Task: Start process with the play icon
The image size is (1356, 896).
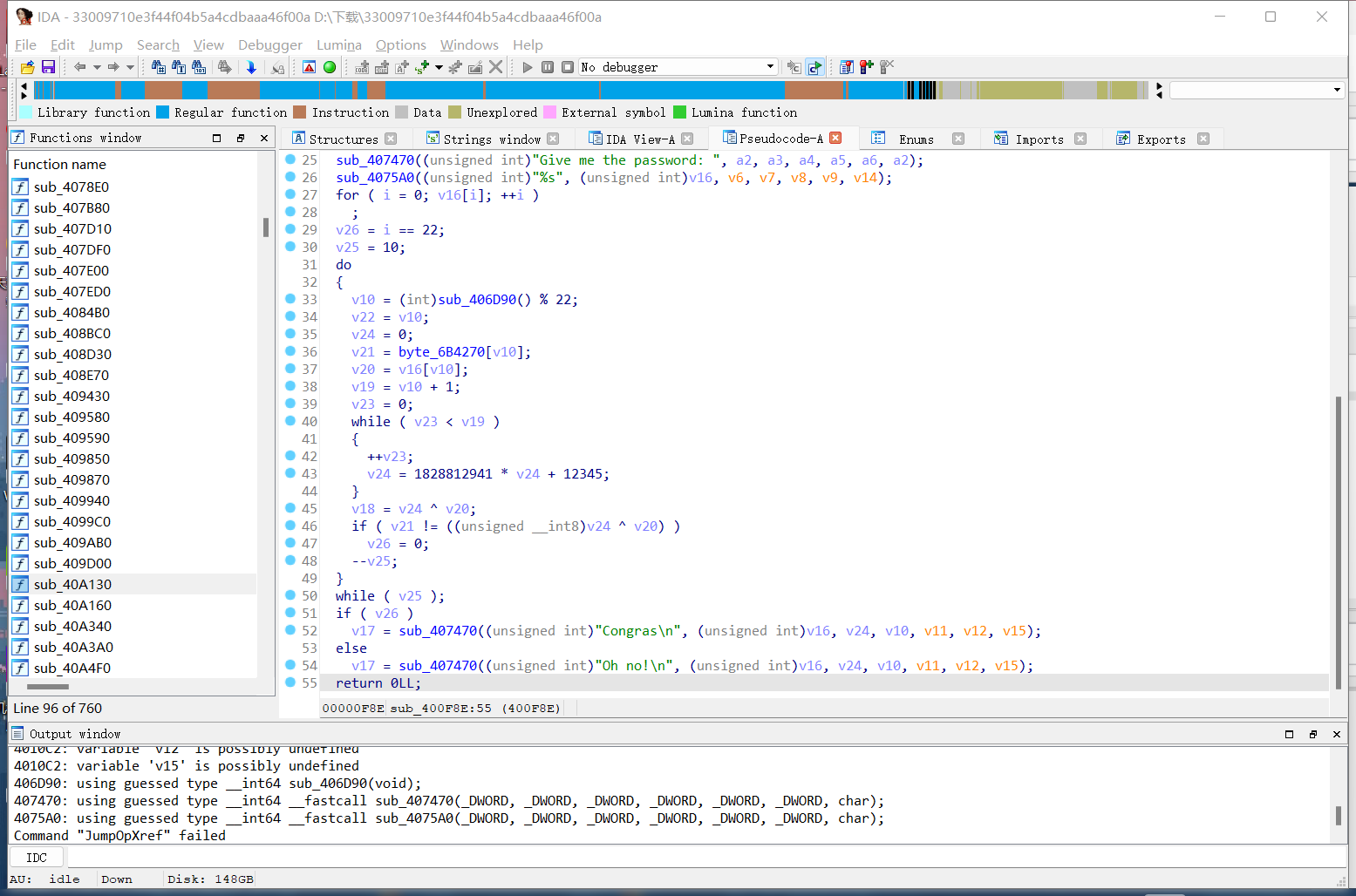Action: [x=528, y=67]
